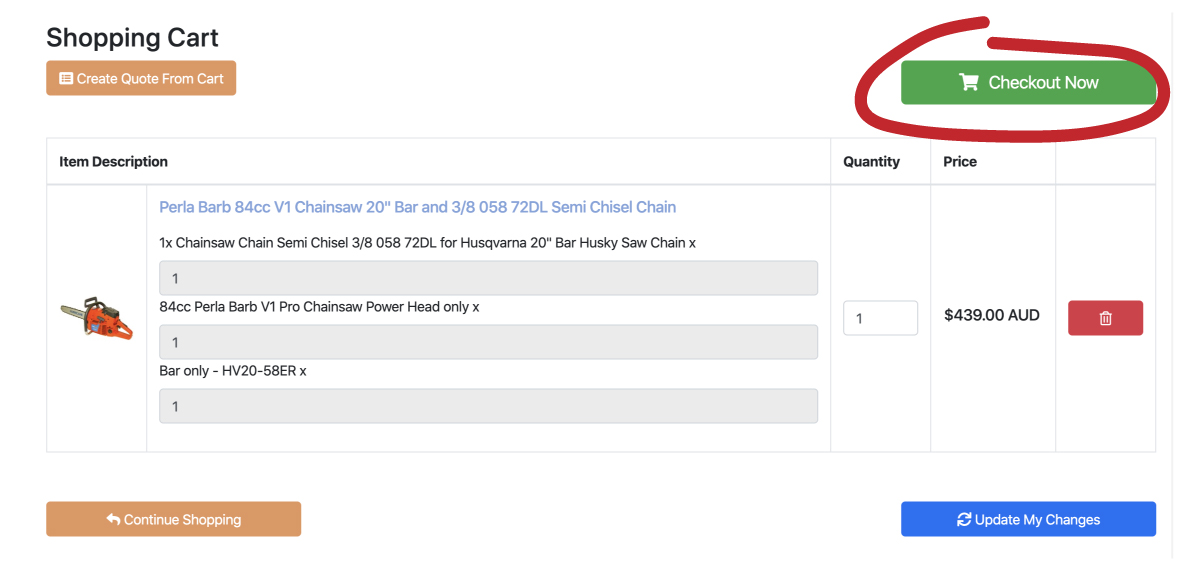Open the chainsaw product thumbnail
Viewport: 1184px width, 564px height.
pos(96,318)
